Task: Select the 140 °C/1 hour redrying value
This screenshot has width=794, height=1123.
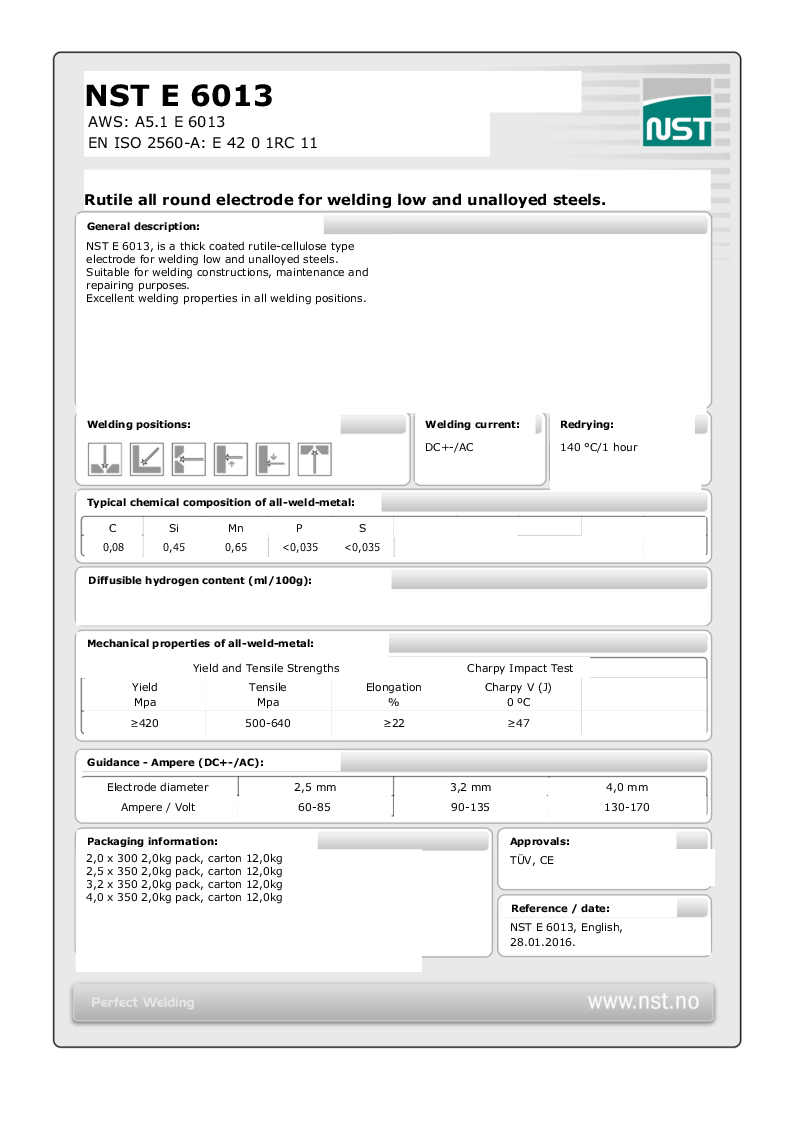Action: click(599, 447)
